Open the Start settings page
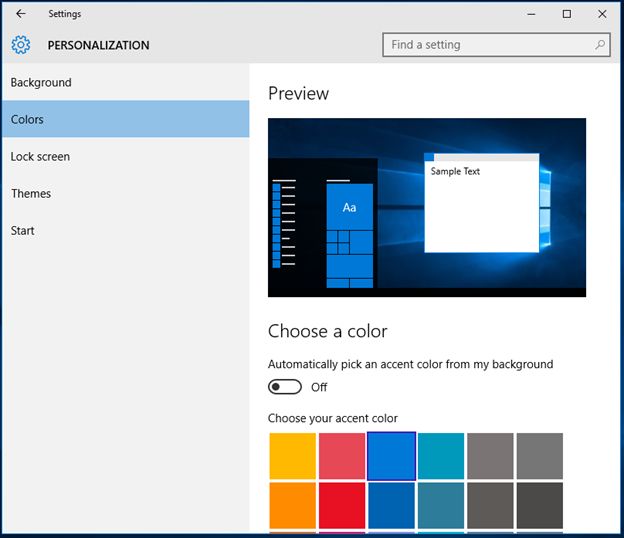 coord(23,231)
